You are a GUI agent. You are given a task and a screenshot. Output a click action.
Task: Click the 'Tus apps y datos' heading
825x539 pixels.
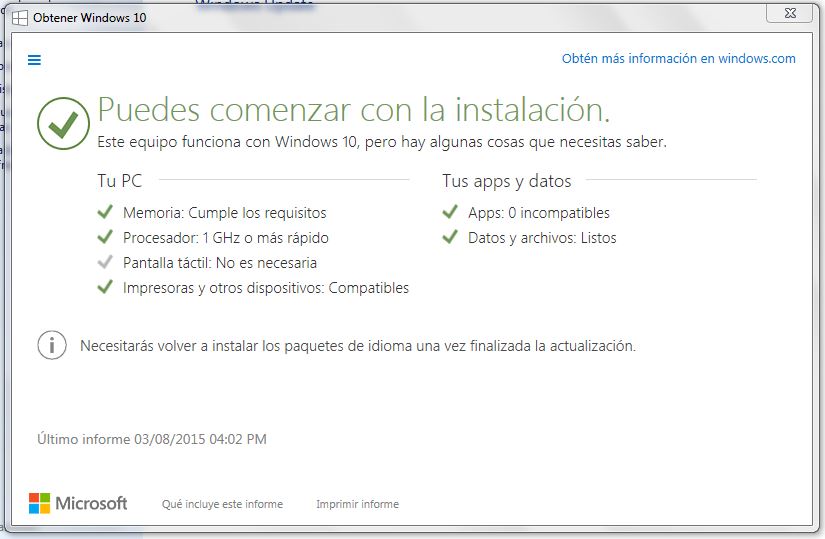(506, 181)
